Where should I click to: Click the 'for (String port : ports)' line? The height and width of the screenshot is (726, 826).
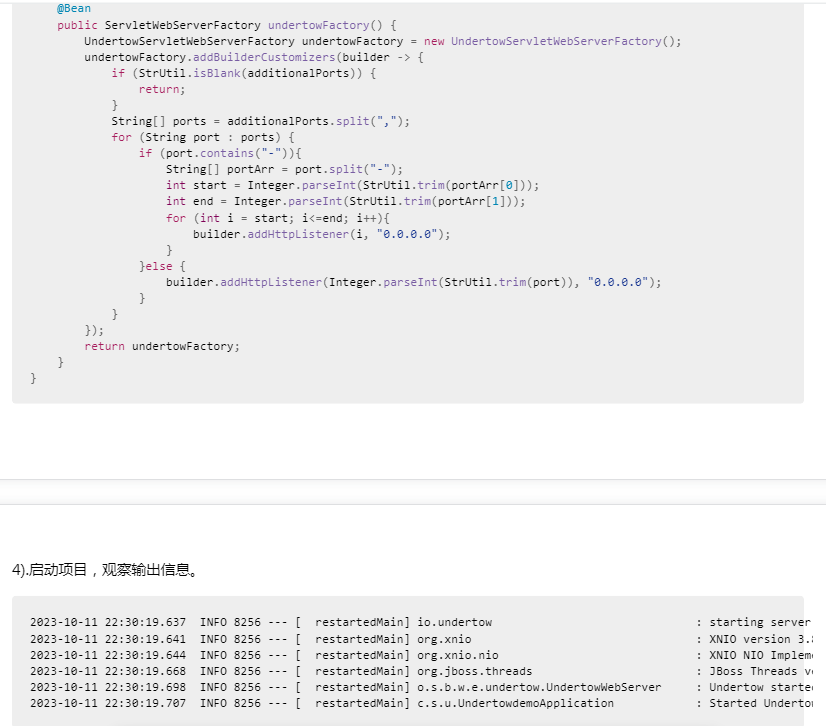click(x=203, y=137)
